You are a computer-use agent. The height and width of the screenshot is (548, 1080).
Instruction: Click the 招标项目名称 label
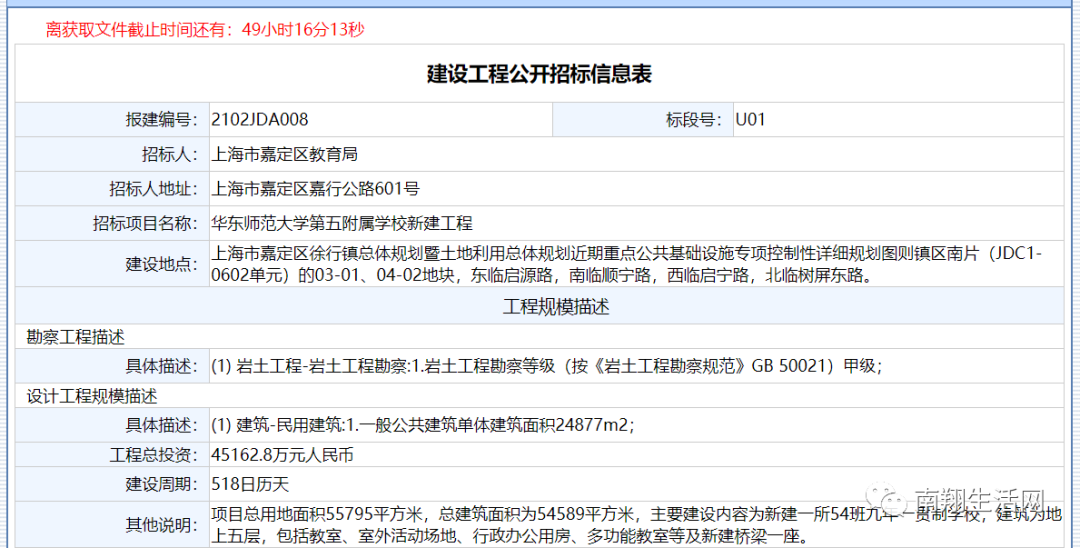146,223
